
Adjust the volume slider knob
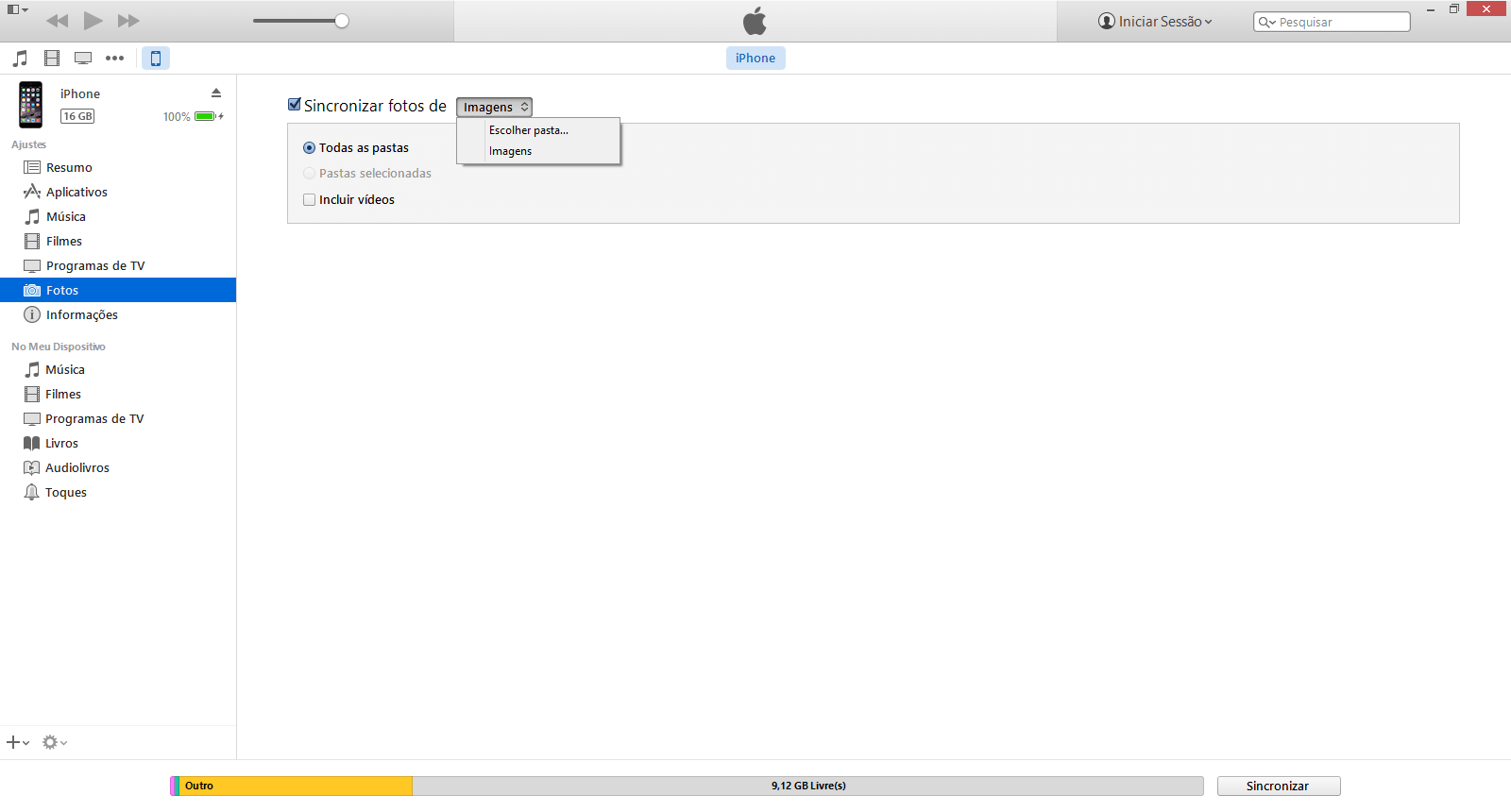pyautogui.click(x=342, y=21)
